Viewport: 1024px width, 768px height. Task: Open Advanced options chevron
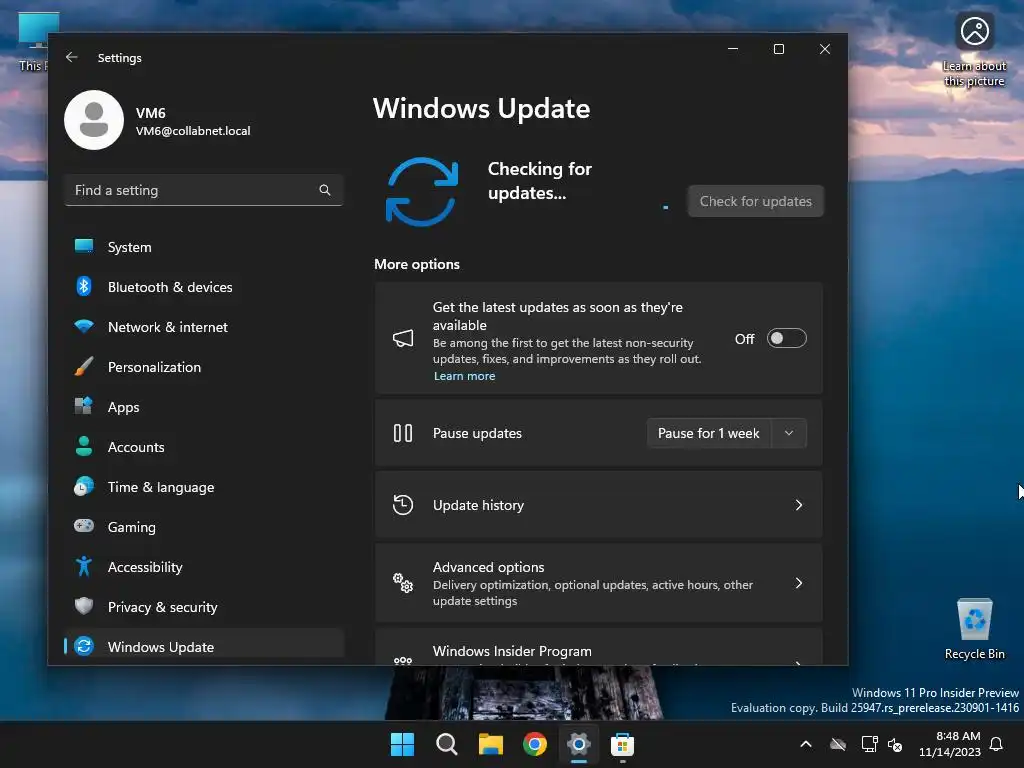click(799, 583)
